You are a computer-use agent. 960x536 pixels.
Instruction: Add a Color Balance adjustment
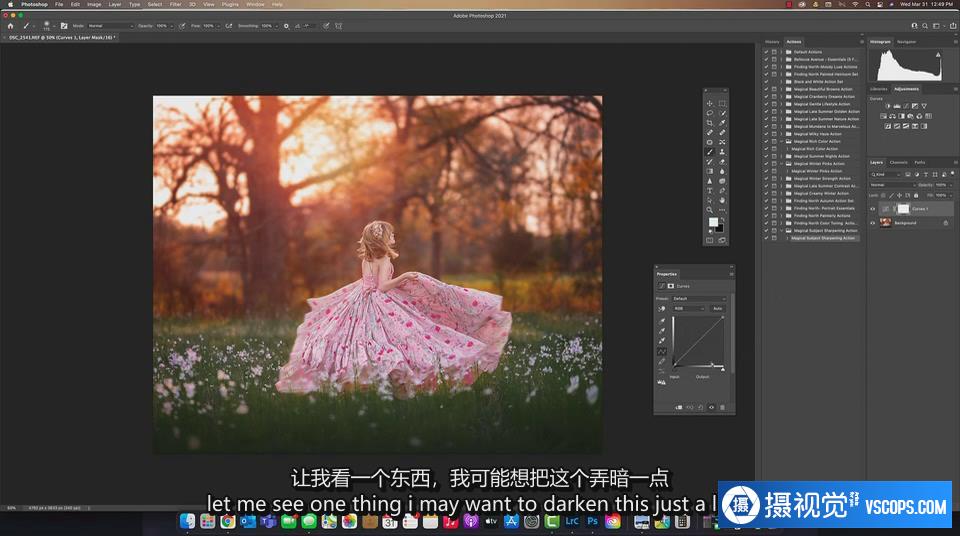tap(893, 116)
